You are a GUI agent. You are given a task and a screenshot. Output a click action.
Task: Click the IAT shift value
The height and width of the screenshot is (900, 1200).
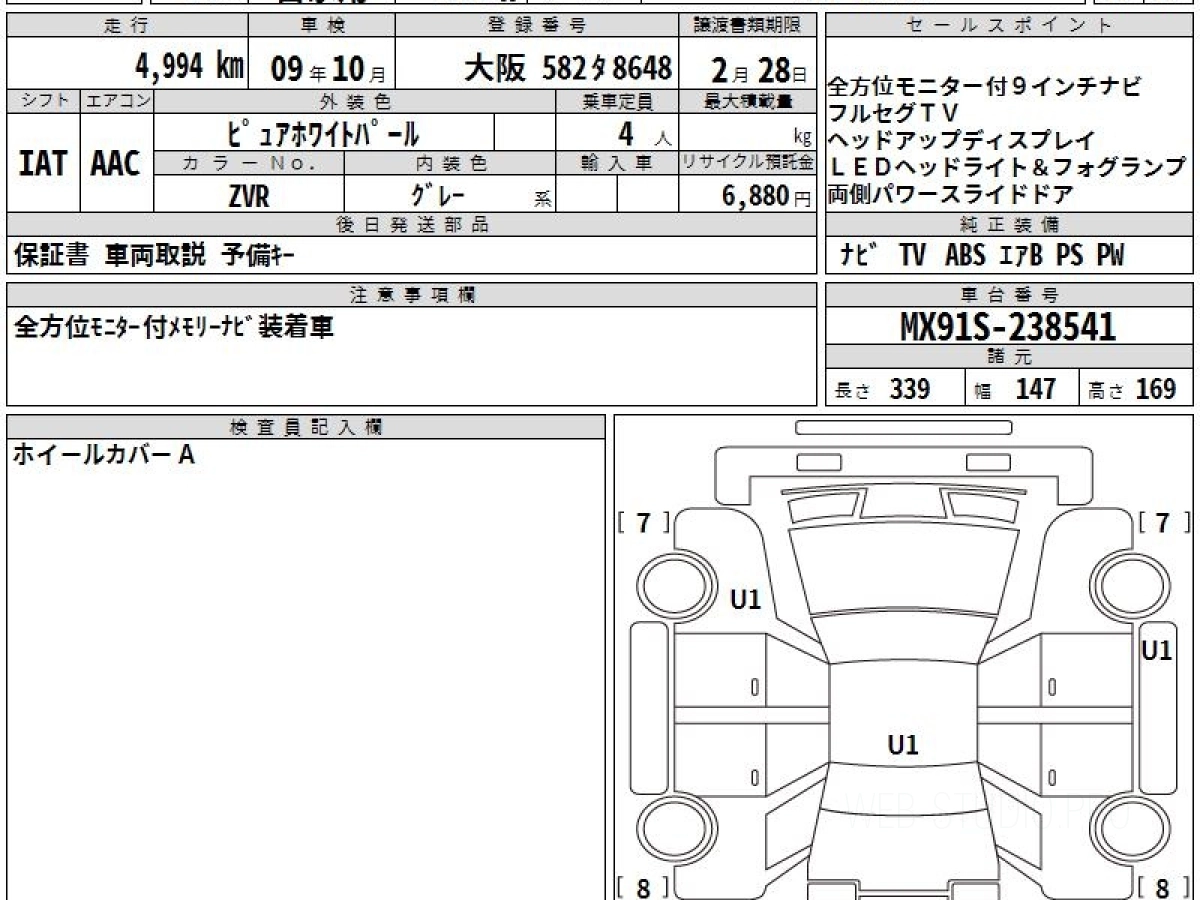pos(43,164)
